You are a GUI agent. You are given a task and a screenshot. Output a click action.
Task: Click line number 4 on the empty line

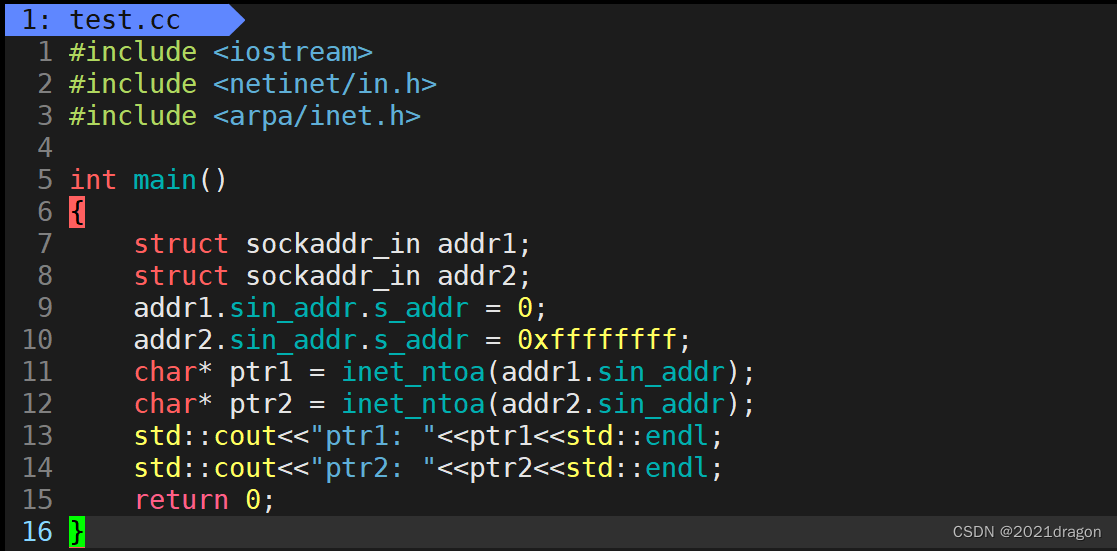coord(44,148)
